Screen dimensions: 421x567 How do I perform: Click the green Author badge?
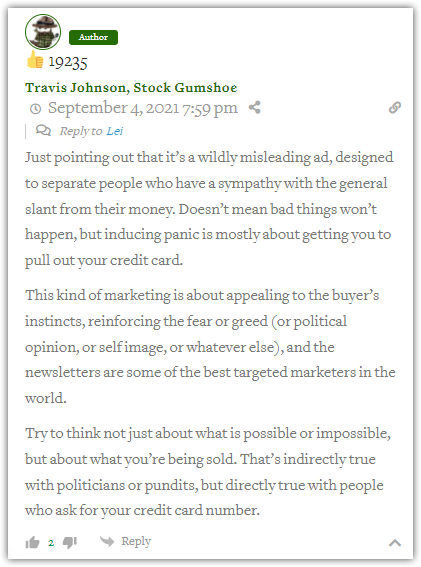tap(93, 37)
